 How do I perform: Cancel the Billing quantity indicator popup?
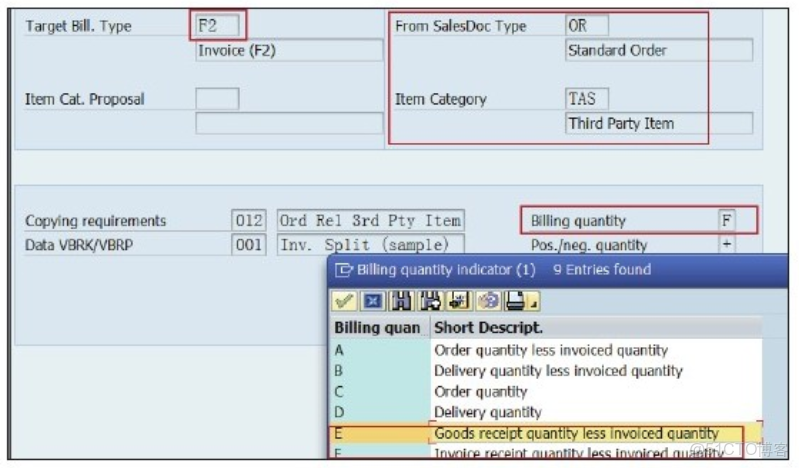(372, 301)
